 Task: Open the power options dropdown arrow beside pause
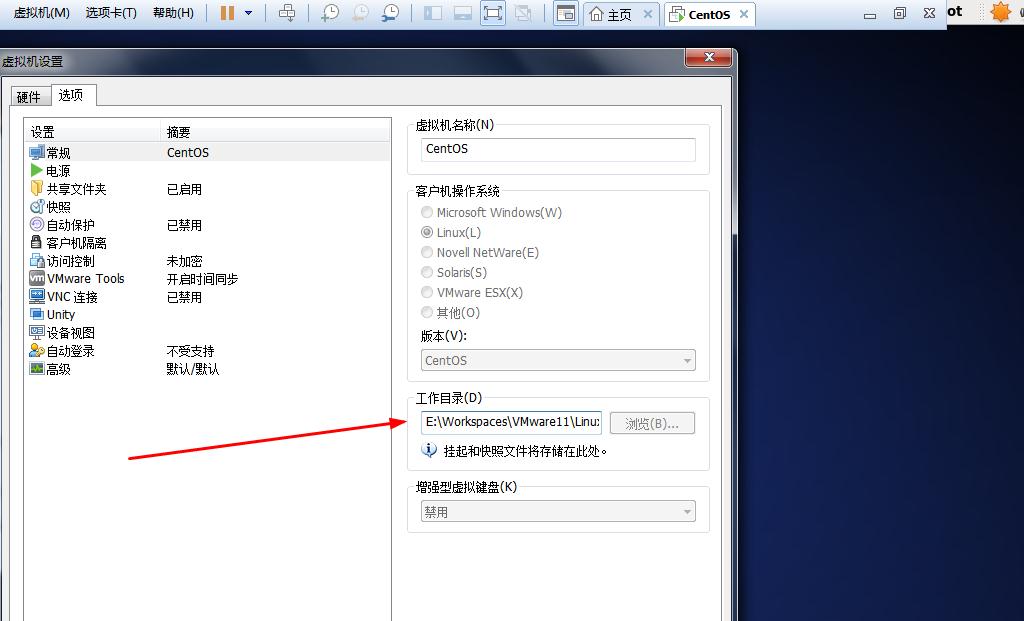tap(248, 13)
